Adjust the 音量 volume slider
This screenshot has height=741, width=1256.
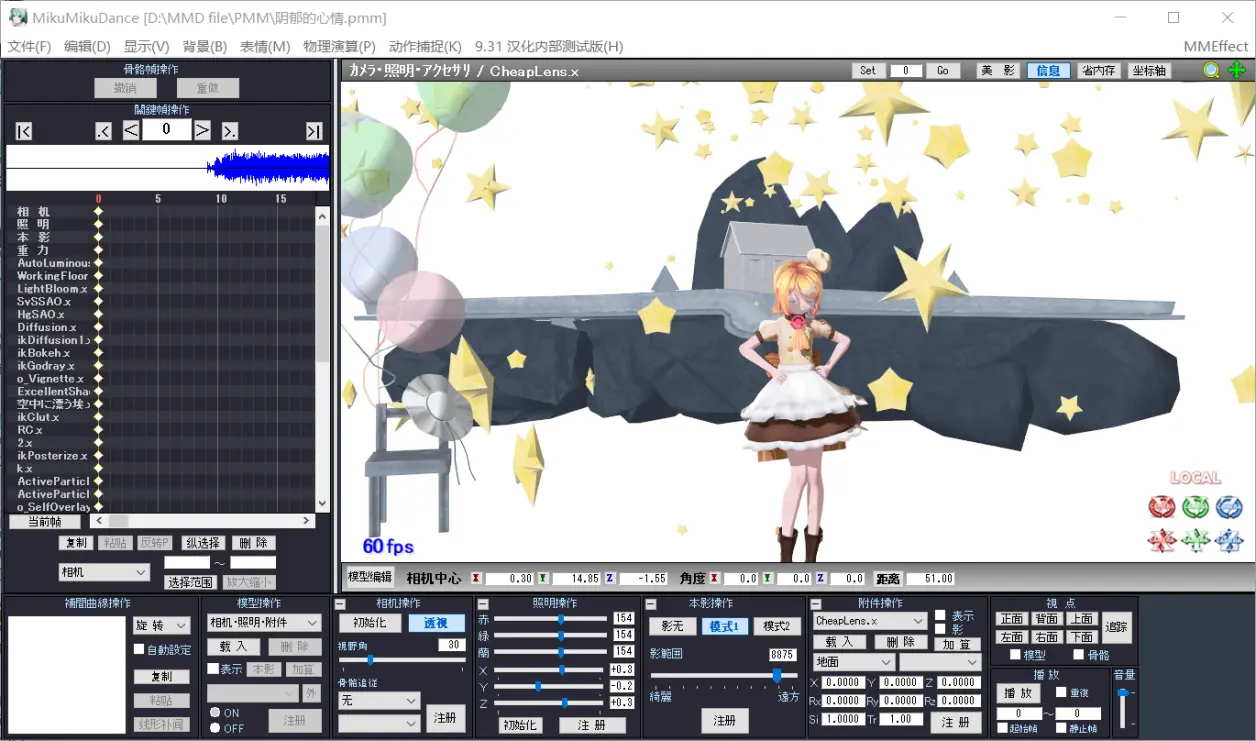(1124, 706)
